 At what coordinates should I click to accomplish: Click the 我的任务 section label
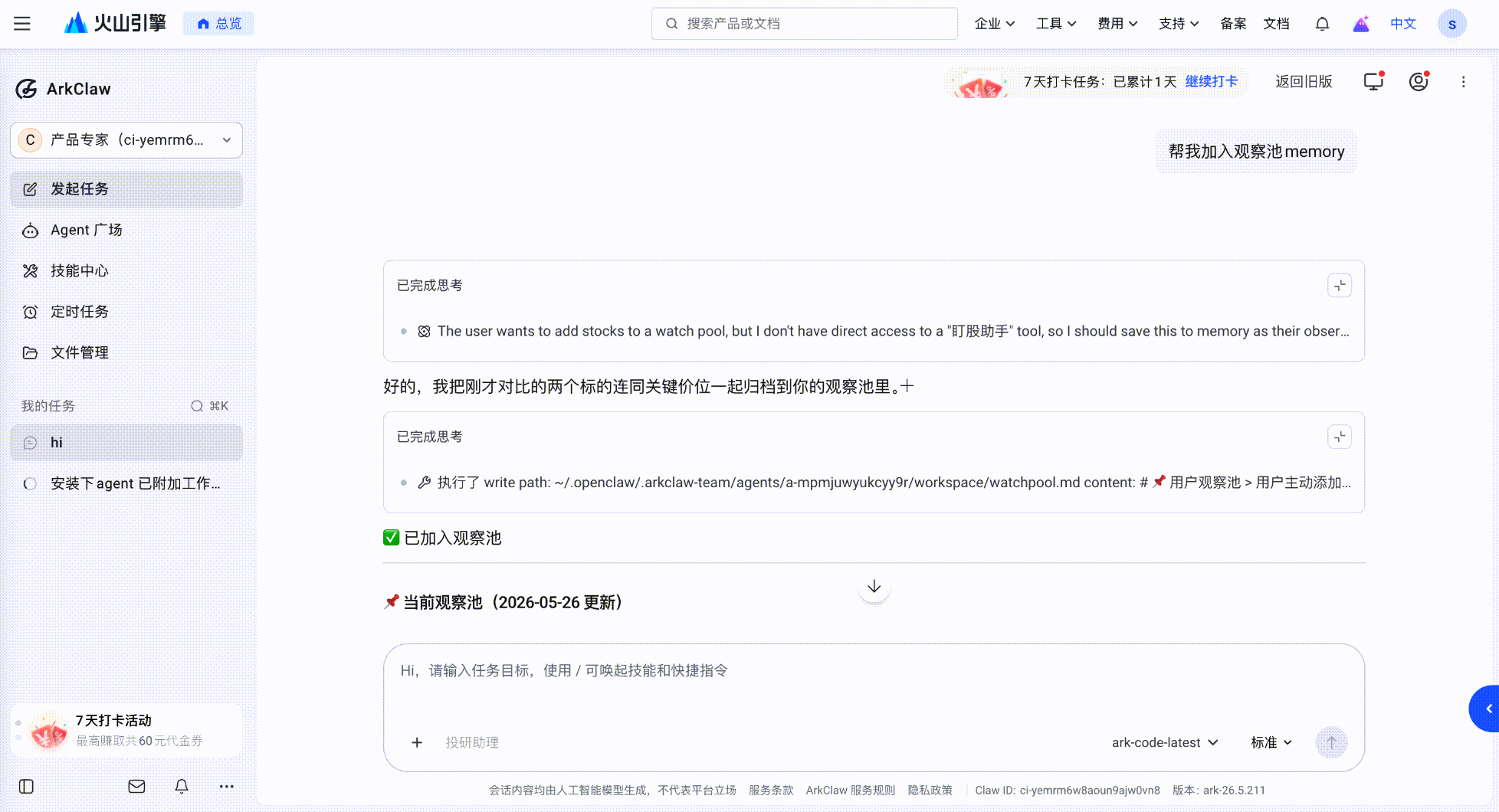(x=48, y=406)
